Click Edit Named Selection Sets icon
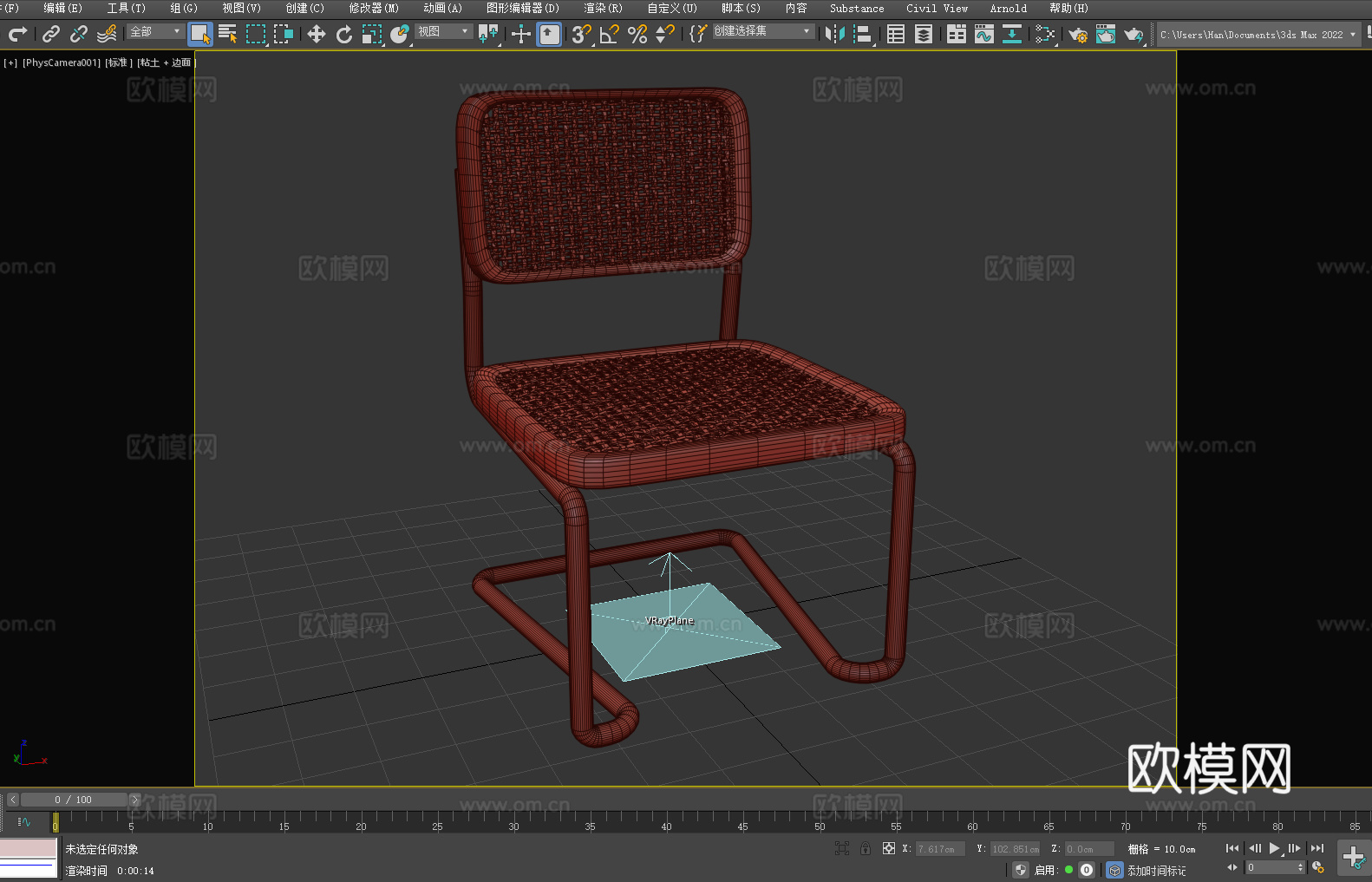The image size is (1372, 882). 698,34
